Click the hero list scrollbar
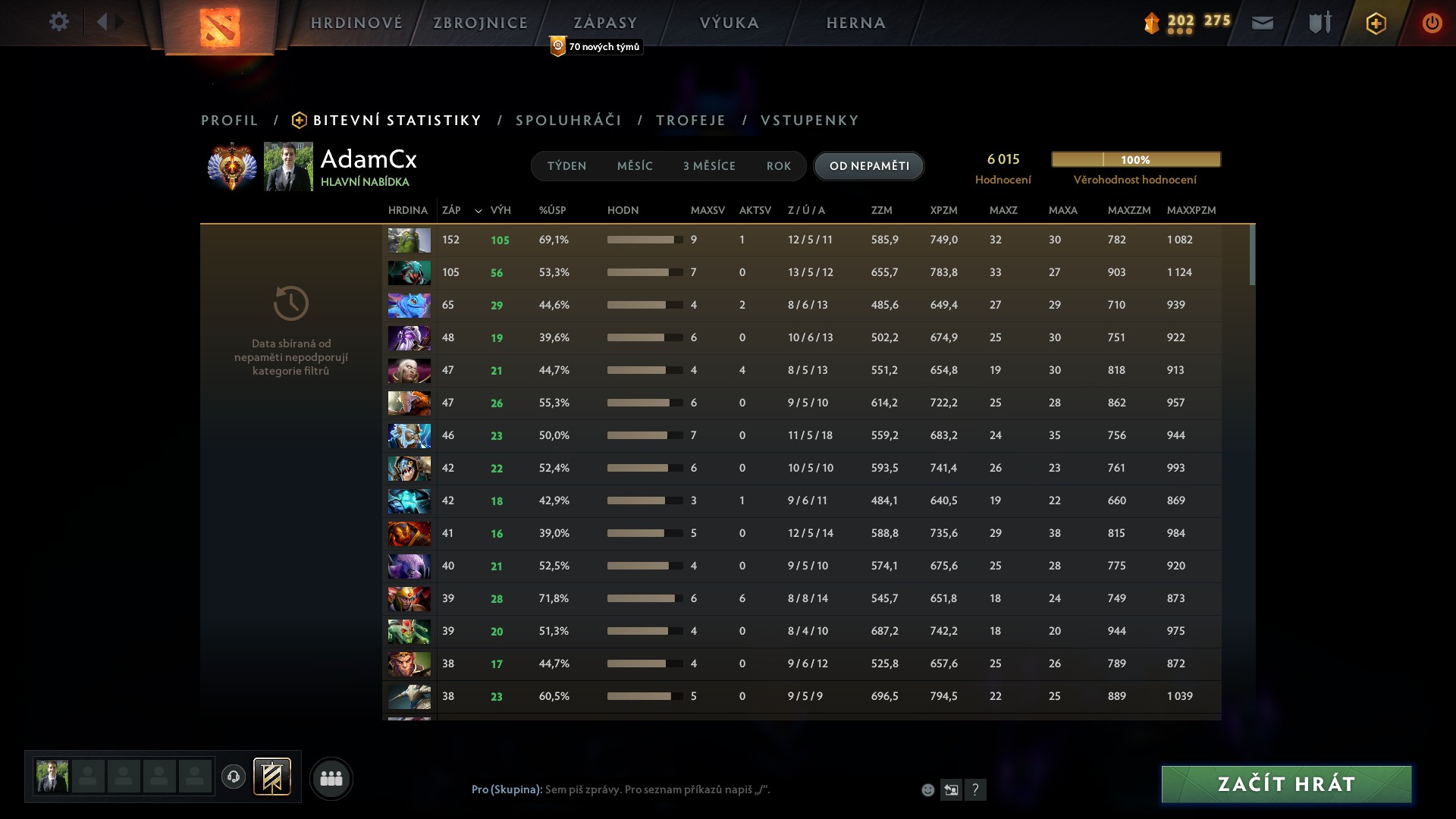The width and height of the screenshot is (1456, 819). click(x=1252, y=255)
